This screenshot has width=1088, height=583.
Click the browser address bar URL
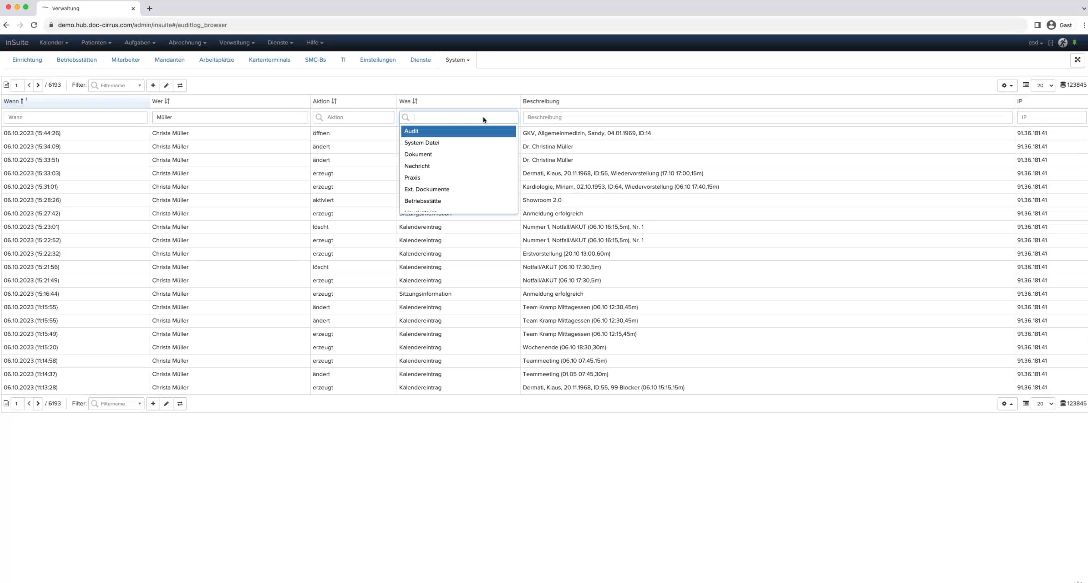tap(142, 25)
